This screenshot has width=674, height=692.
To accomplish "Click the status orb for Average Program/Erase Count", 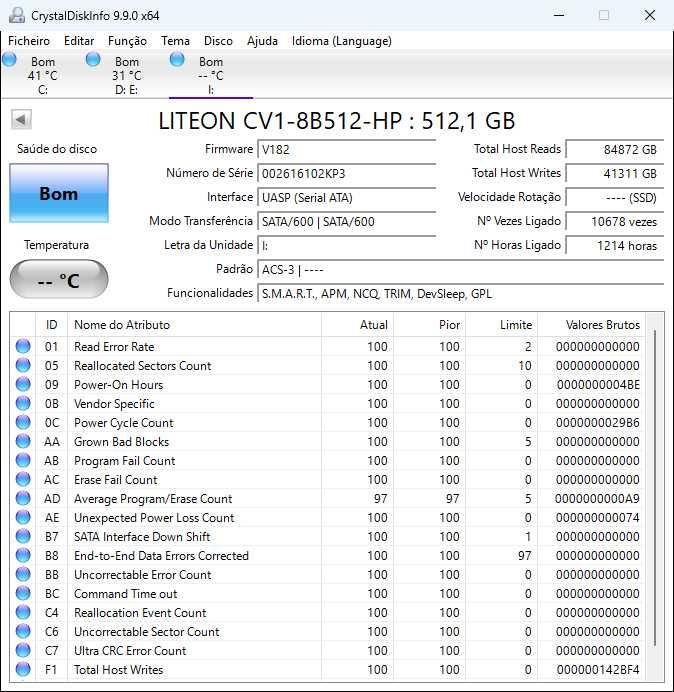I will point(23,499).
